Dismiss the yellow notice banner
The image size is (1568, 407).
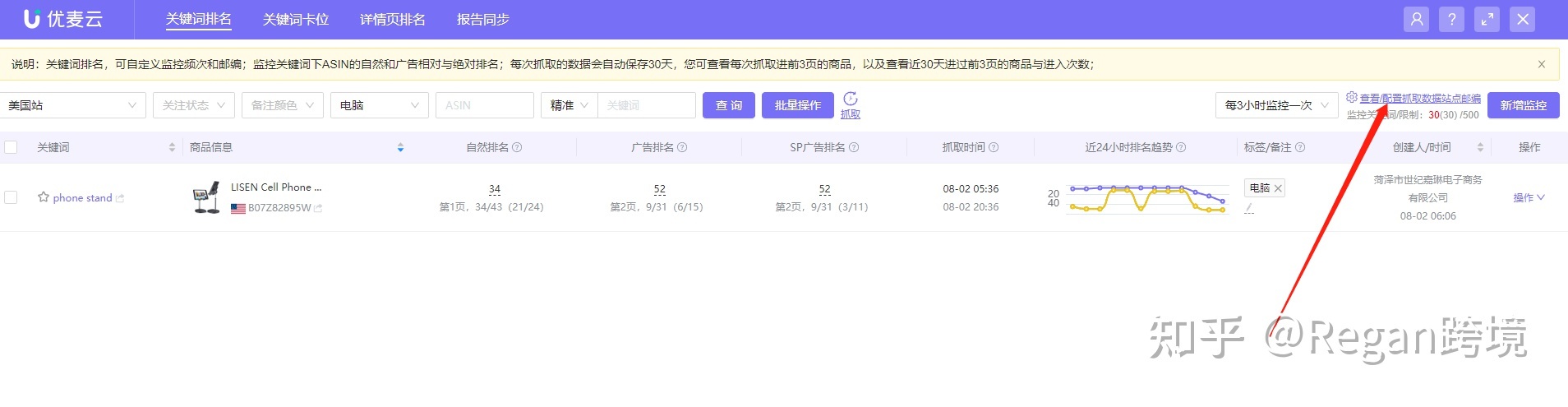tap(1542, 64)
